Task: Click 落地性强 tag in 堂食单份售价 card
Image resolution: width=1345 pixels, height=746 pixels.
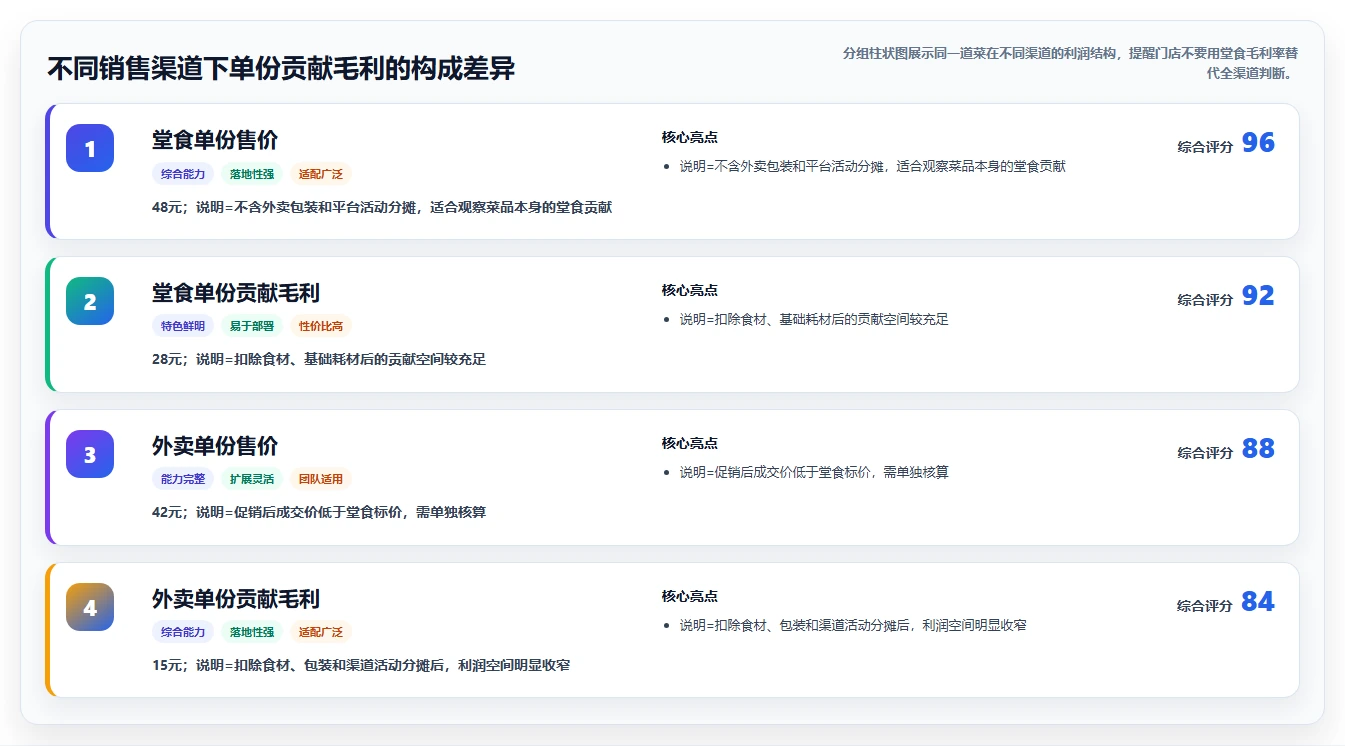Action: (252, 174)
